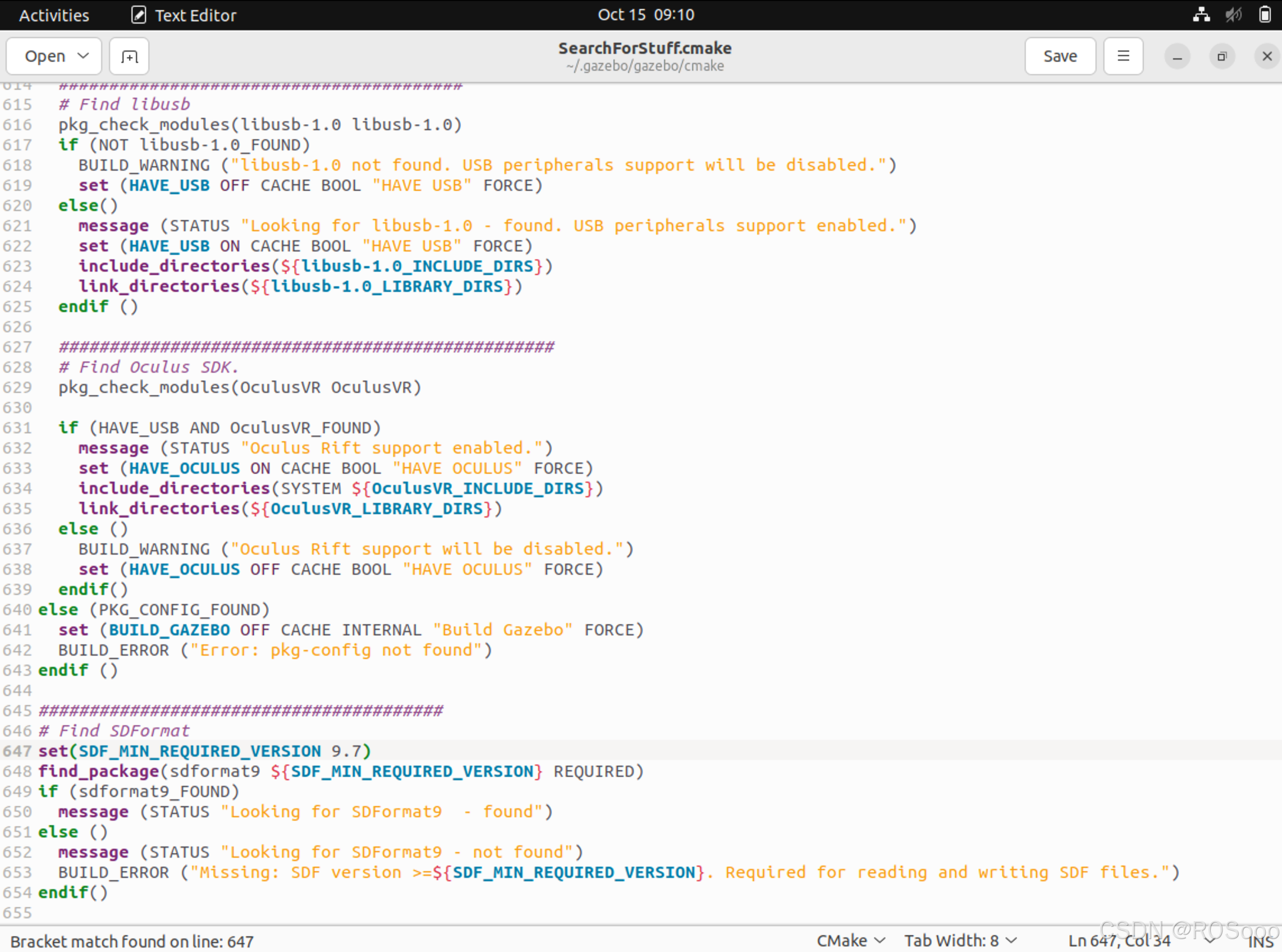Image resolution: width=1282 pixels, height=952 pixels.
Task: Toggle INS insert mode indicator
Action: (x=1260, y=941)
